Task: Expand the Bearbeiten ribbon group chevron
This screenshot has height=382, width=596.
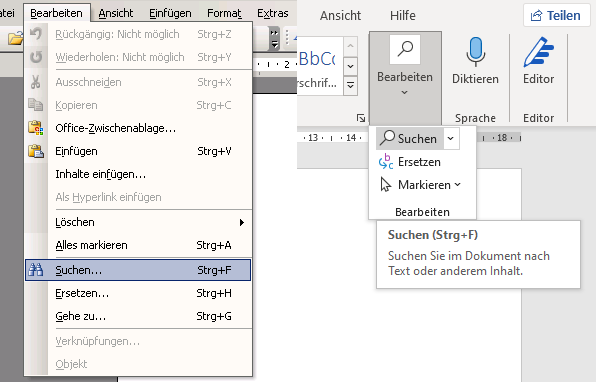Action: 405,92
